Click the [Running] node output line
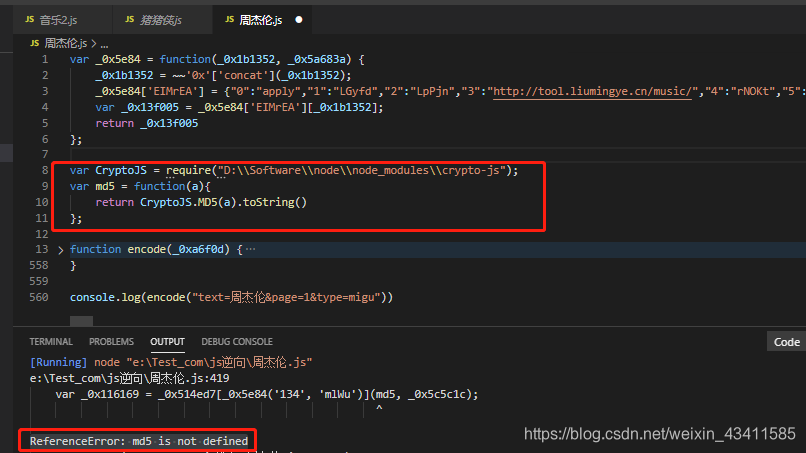The image size is (806, 453). (171, 363)
